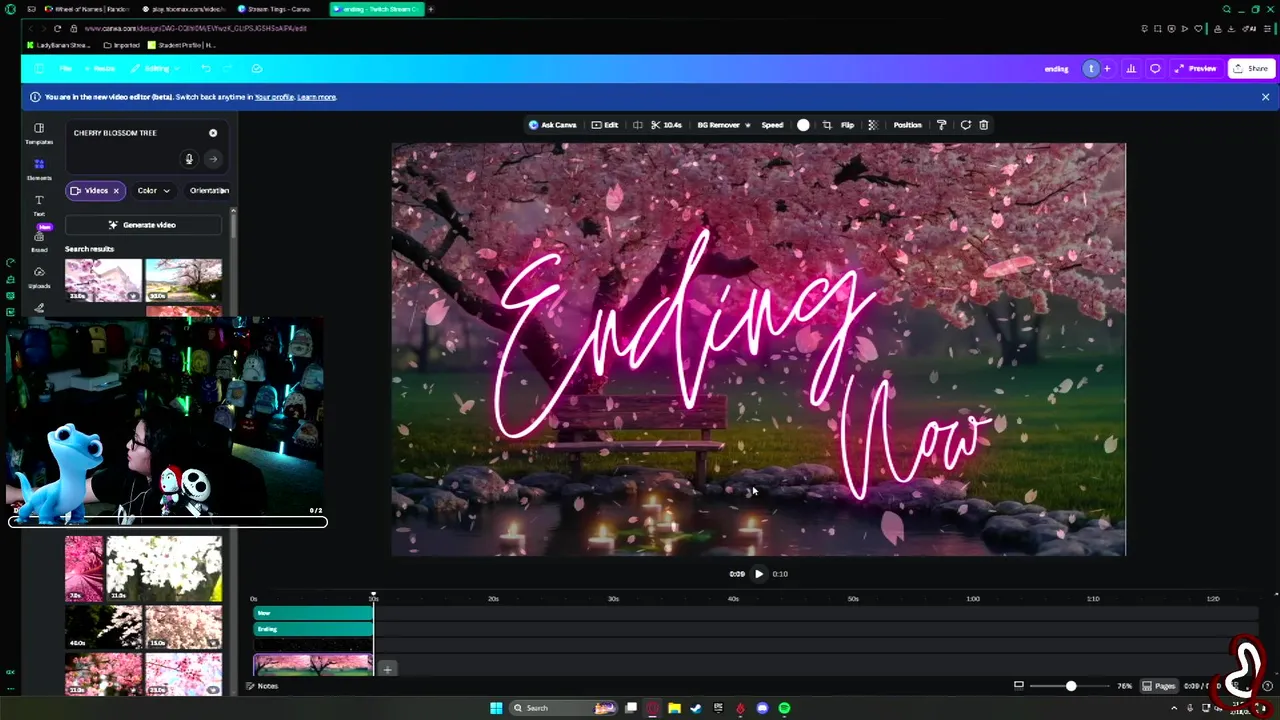The image size is (1280, 720).
Task: Select the cherry blossom video clip thumbnail
Action: coord(313,665)
